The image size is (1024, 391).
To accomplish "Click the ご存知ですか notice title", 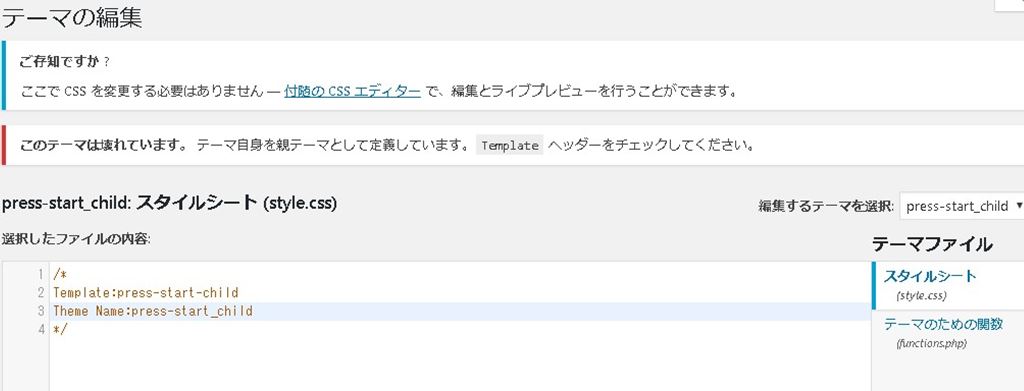I will coord(65,62).
